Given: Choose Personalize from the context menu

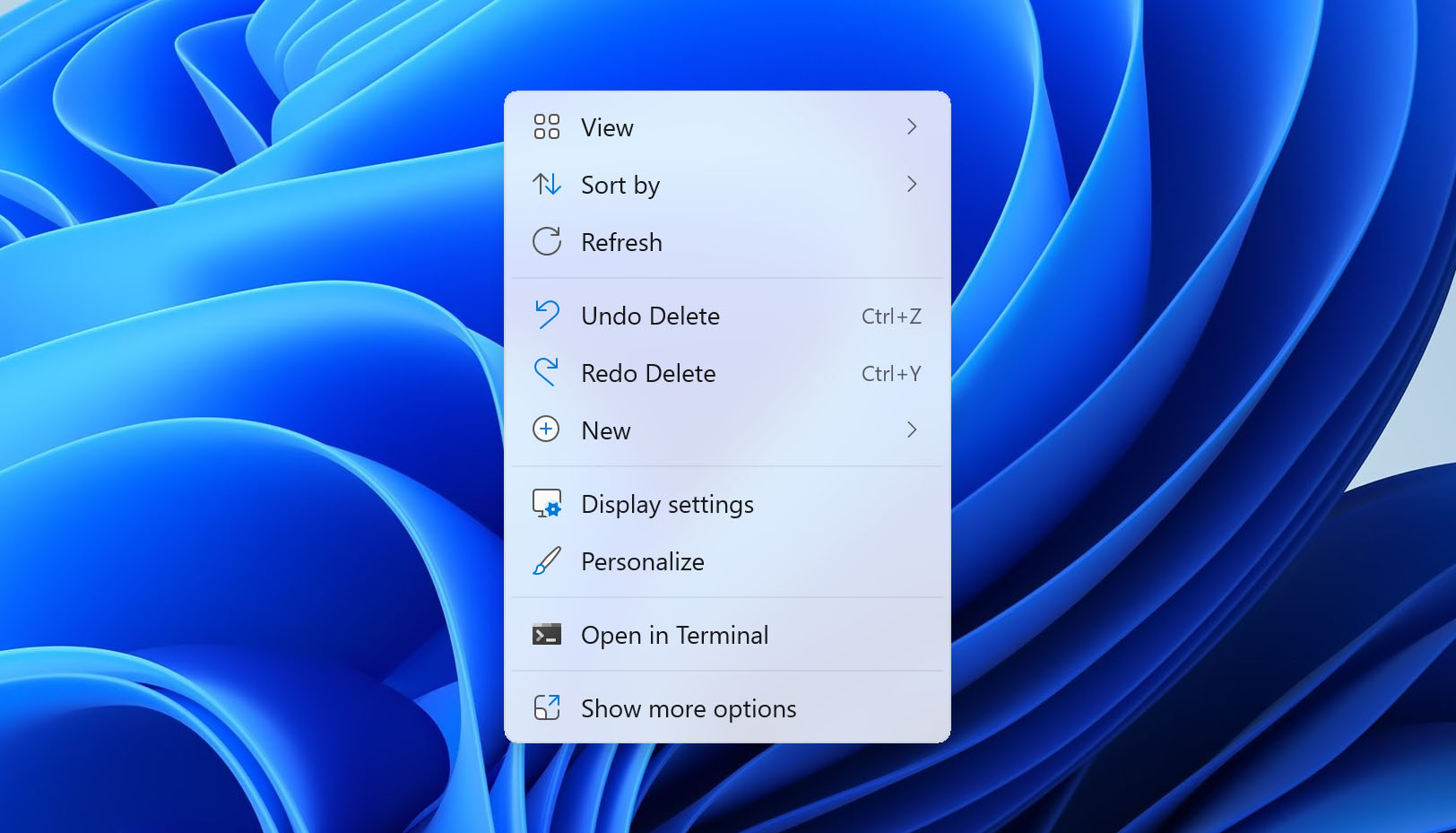Looking at the screenshot, I should tap(642, 562).
